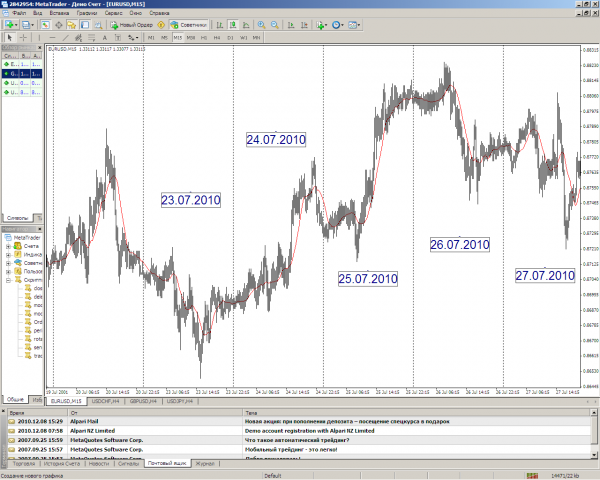Open the Сервис menu
The image size is (600, 480).
[113, 13]
